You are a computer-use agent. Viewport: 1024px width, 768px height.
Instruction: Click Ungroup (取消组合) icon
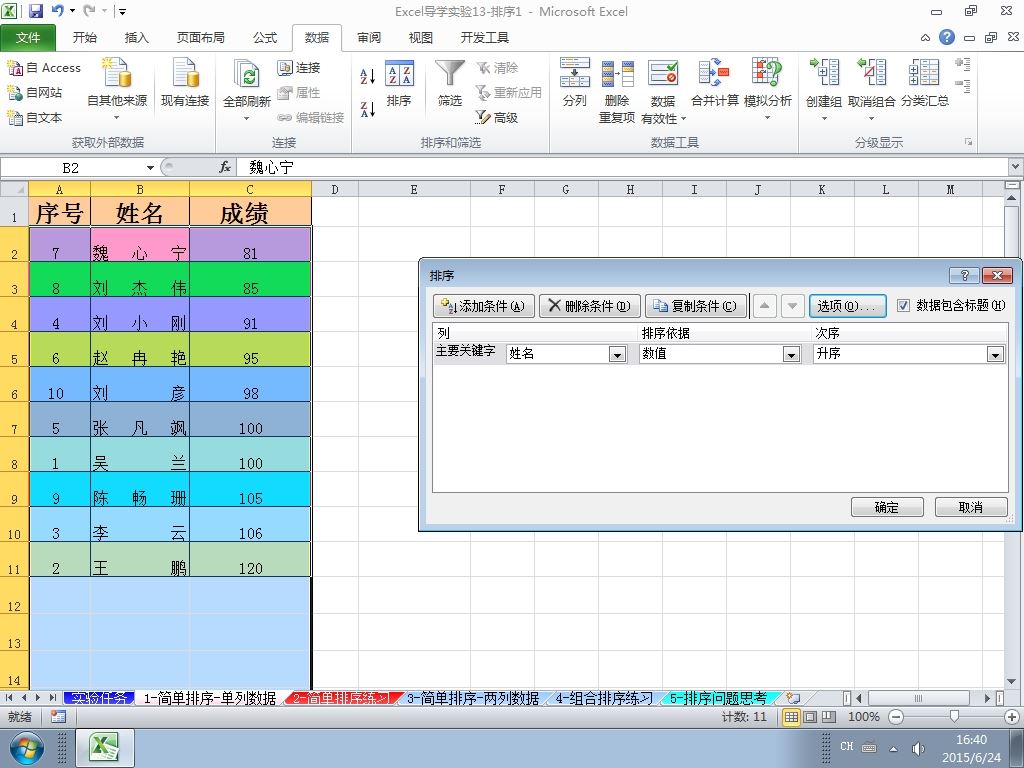coord(871,89)
